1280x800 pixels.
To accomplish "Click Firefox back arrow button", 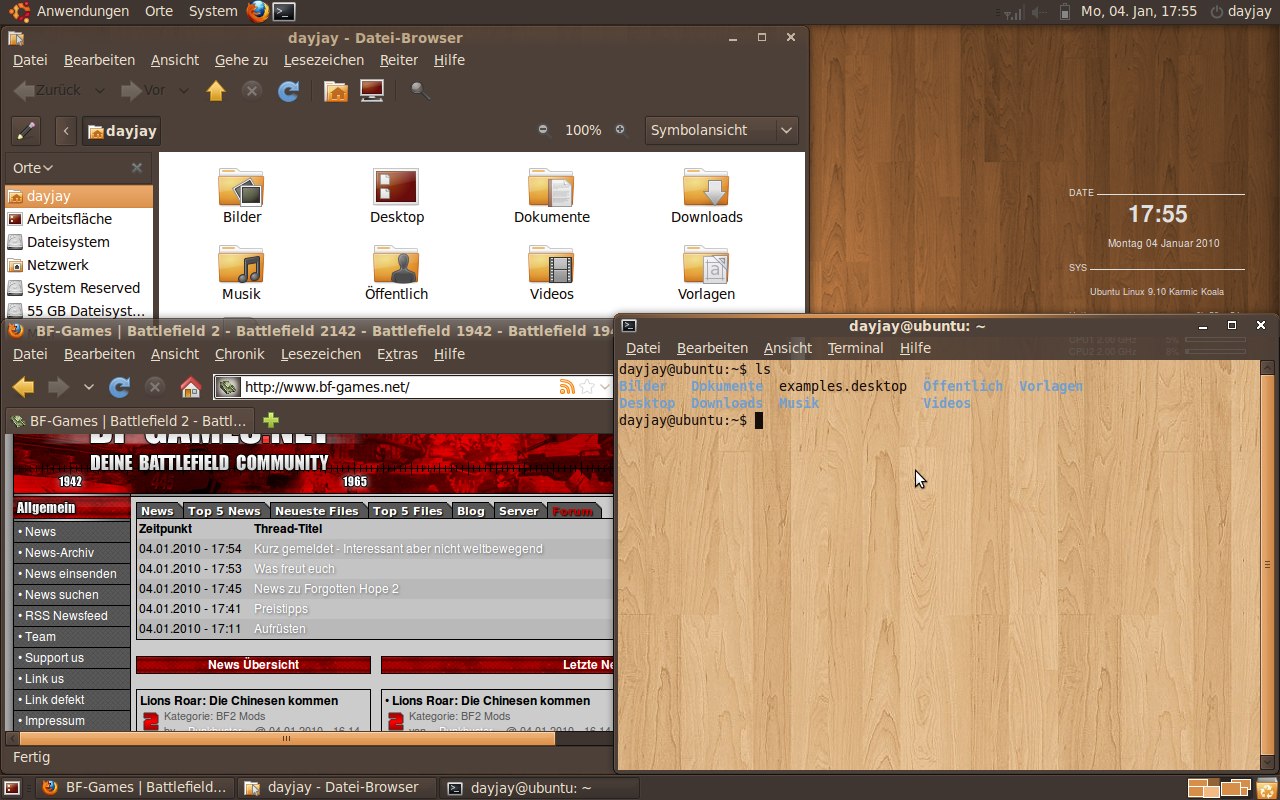I will point(23,387).
